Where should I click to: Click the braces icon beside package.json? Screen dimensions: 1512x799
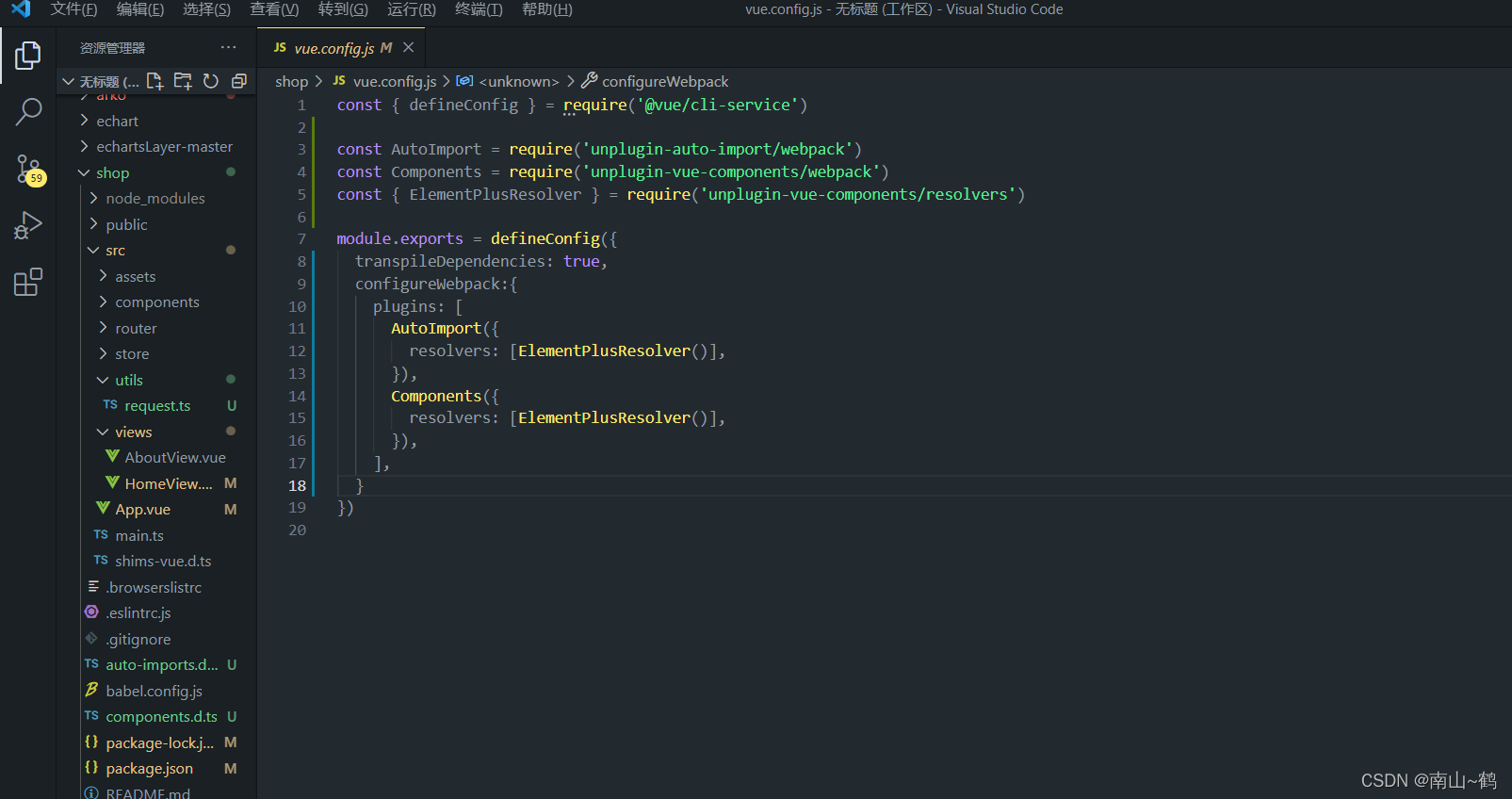point(91,768)
